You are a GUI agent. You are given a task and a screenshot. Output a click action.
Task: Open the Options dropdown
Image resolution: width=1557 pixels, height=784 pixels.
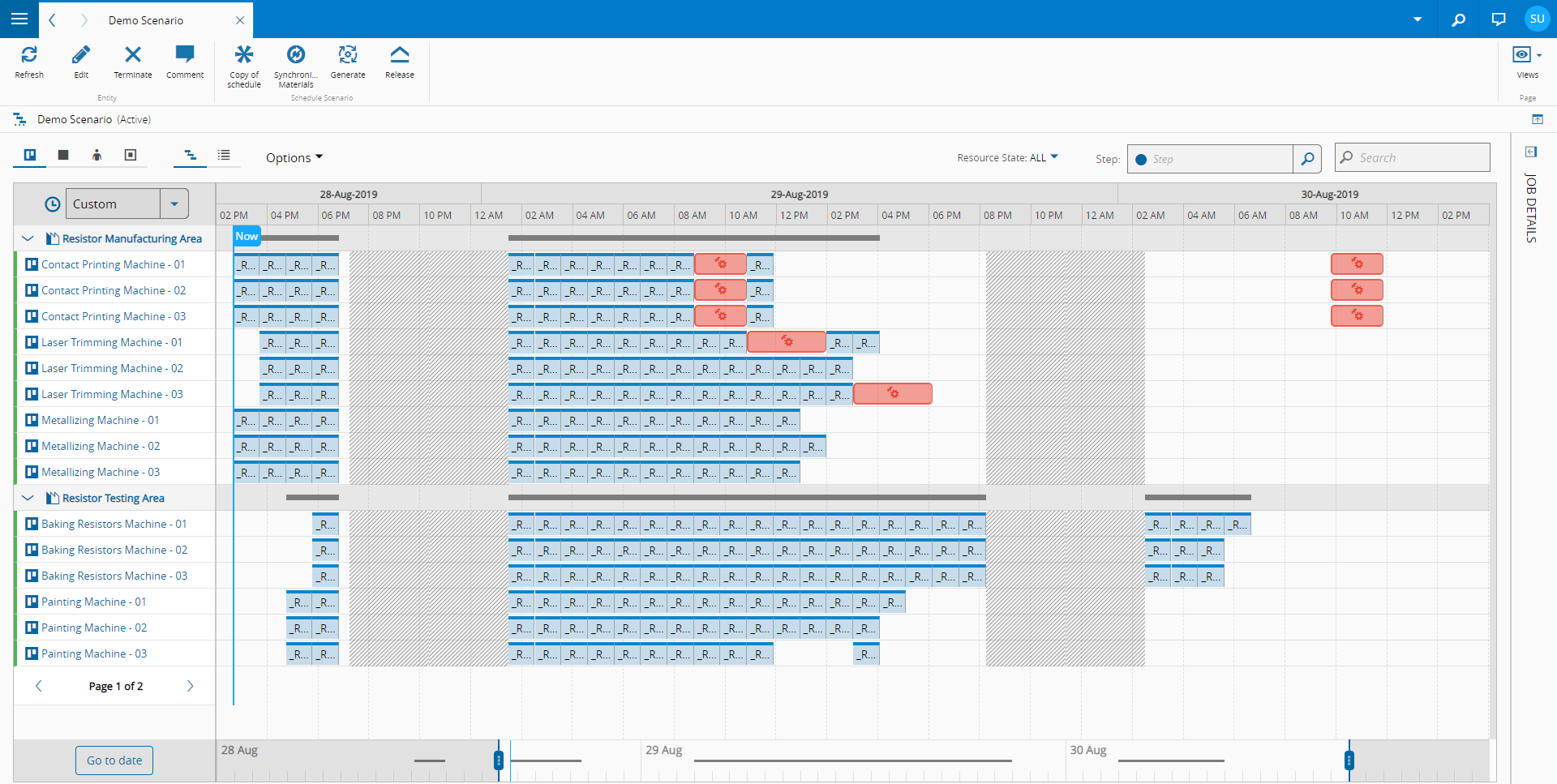[294, 158]
